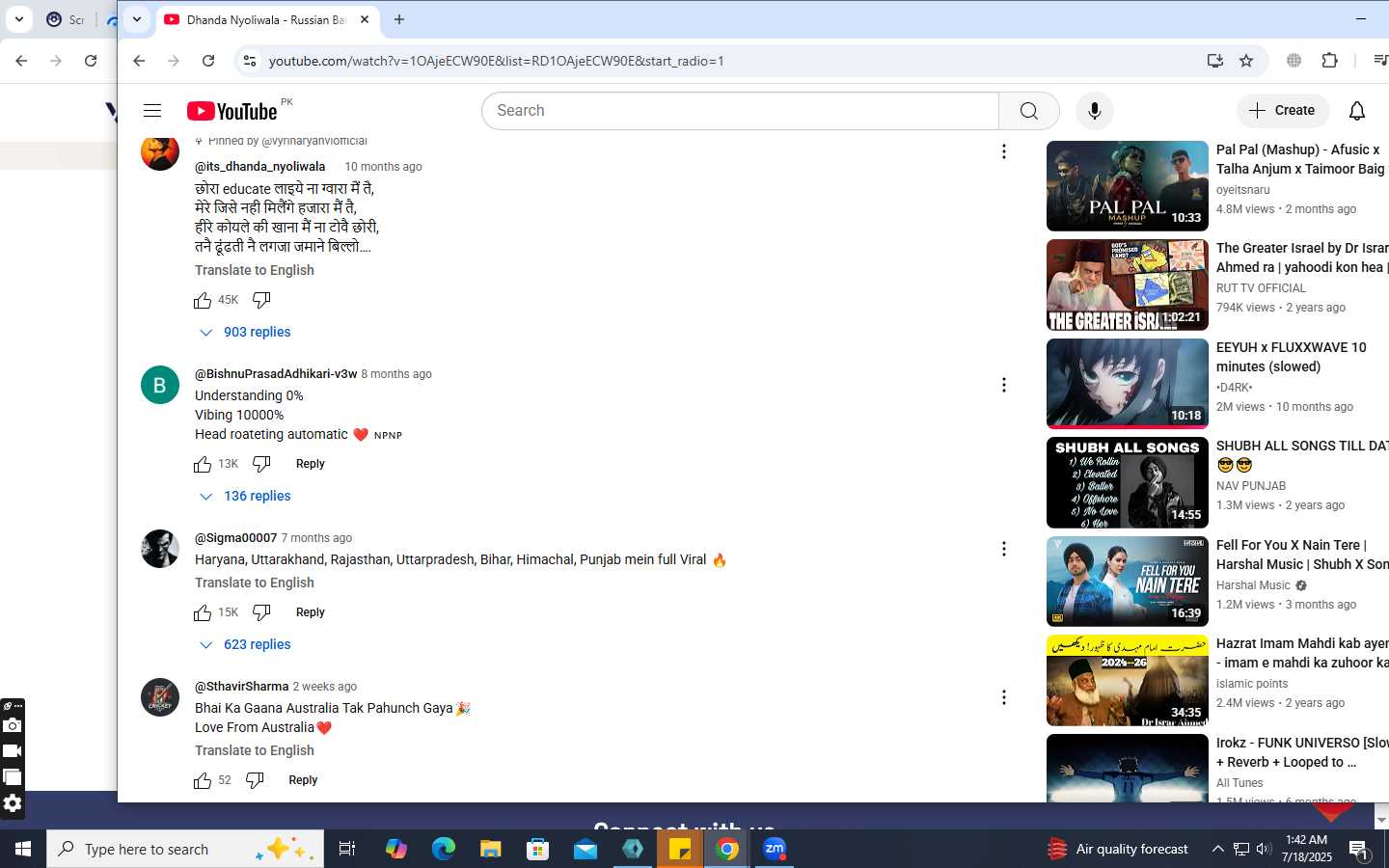Click the Create button

1282,111
